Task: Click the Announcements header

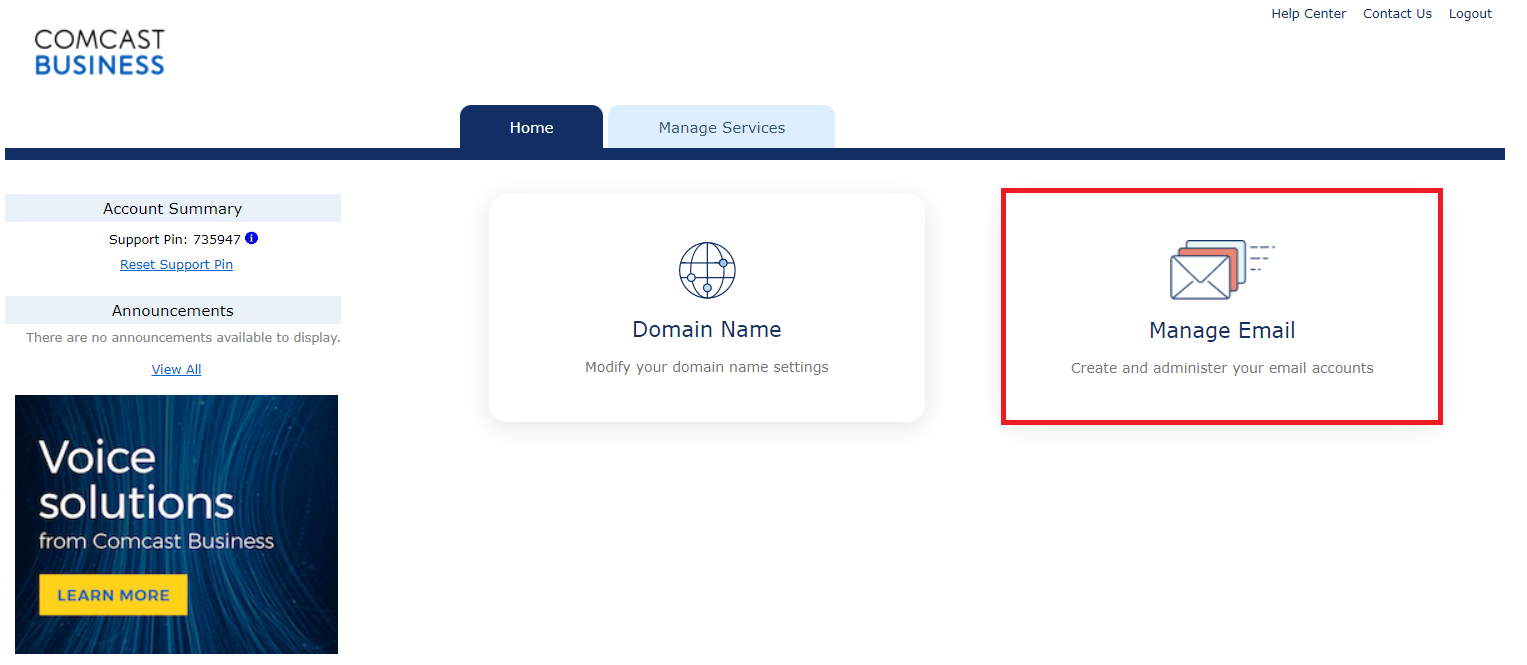Action: (x=172, y=310)
